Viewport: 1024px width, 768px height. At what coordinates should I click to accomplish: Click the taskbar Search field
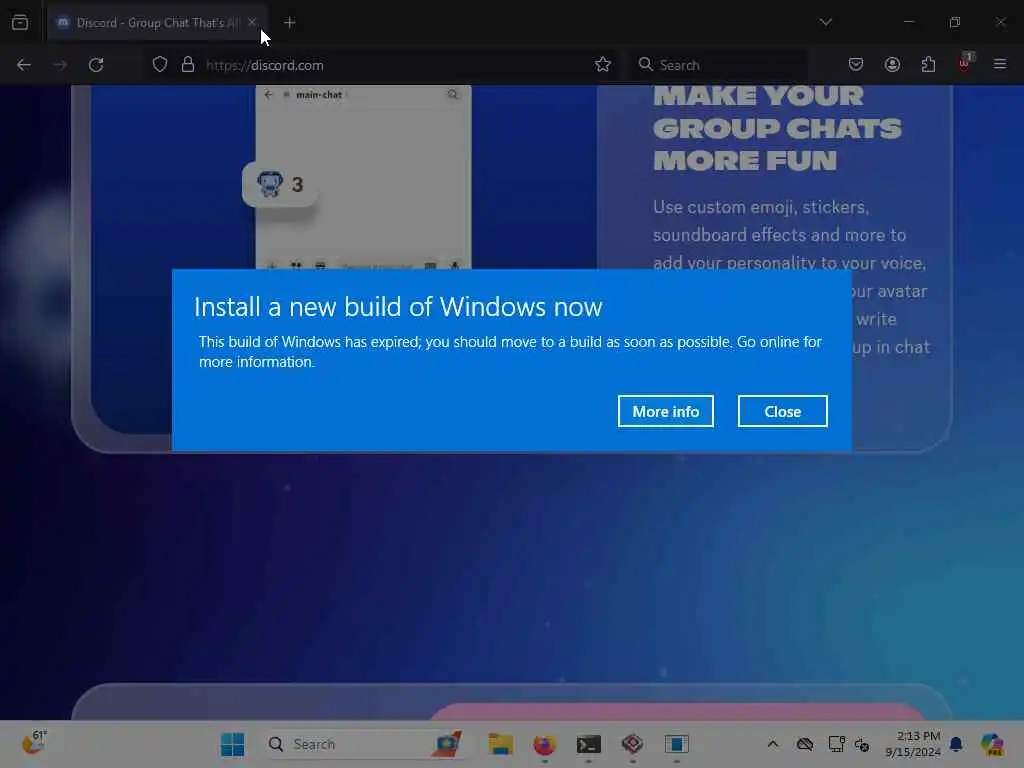[x=366, y=744]
